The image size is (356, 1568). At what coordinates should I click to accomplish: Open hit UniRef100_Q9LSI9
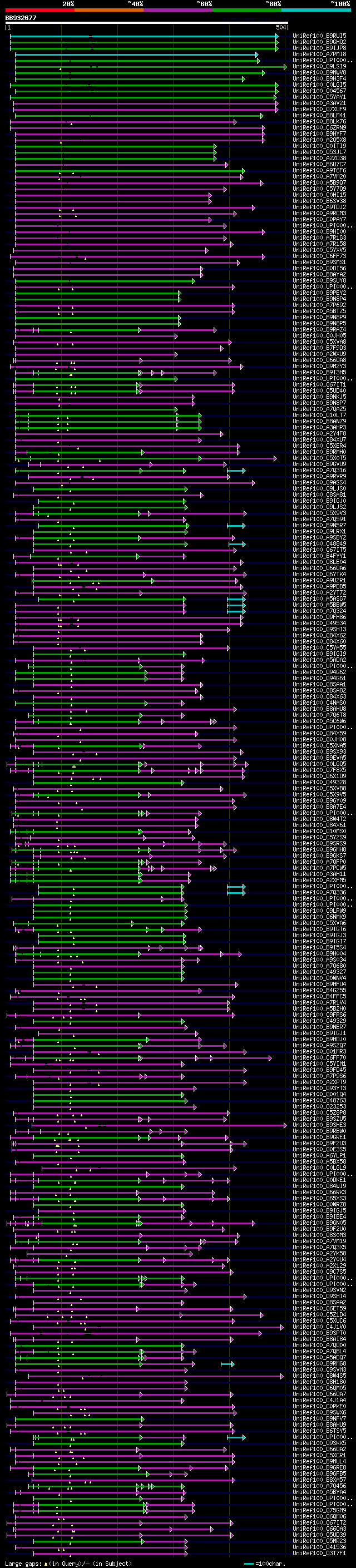[319, 66]
